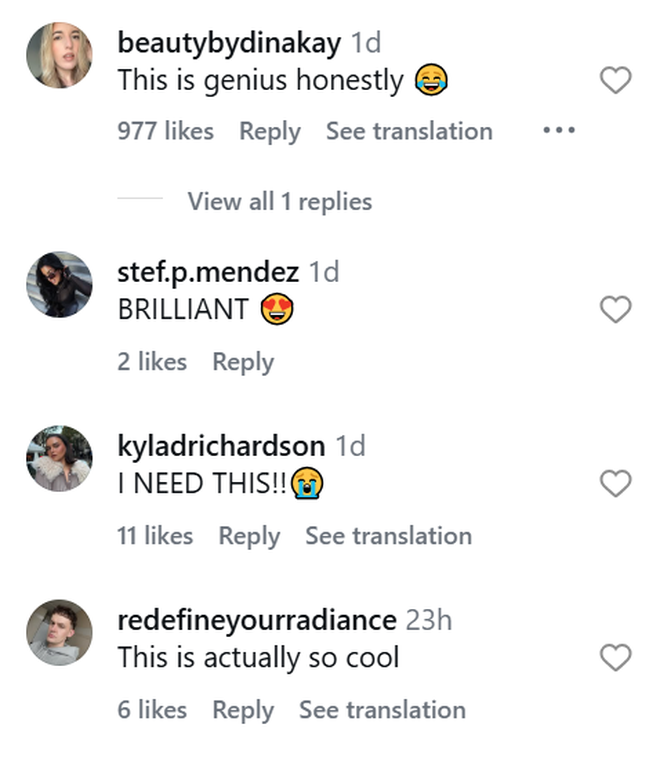This screenshot has width=660, height=757.
Task: Show the 11 likes on kyladrichardson's comment
Action: pos(155,536)
